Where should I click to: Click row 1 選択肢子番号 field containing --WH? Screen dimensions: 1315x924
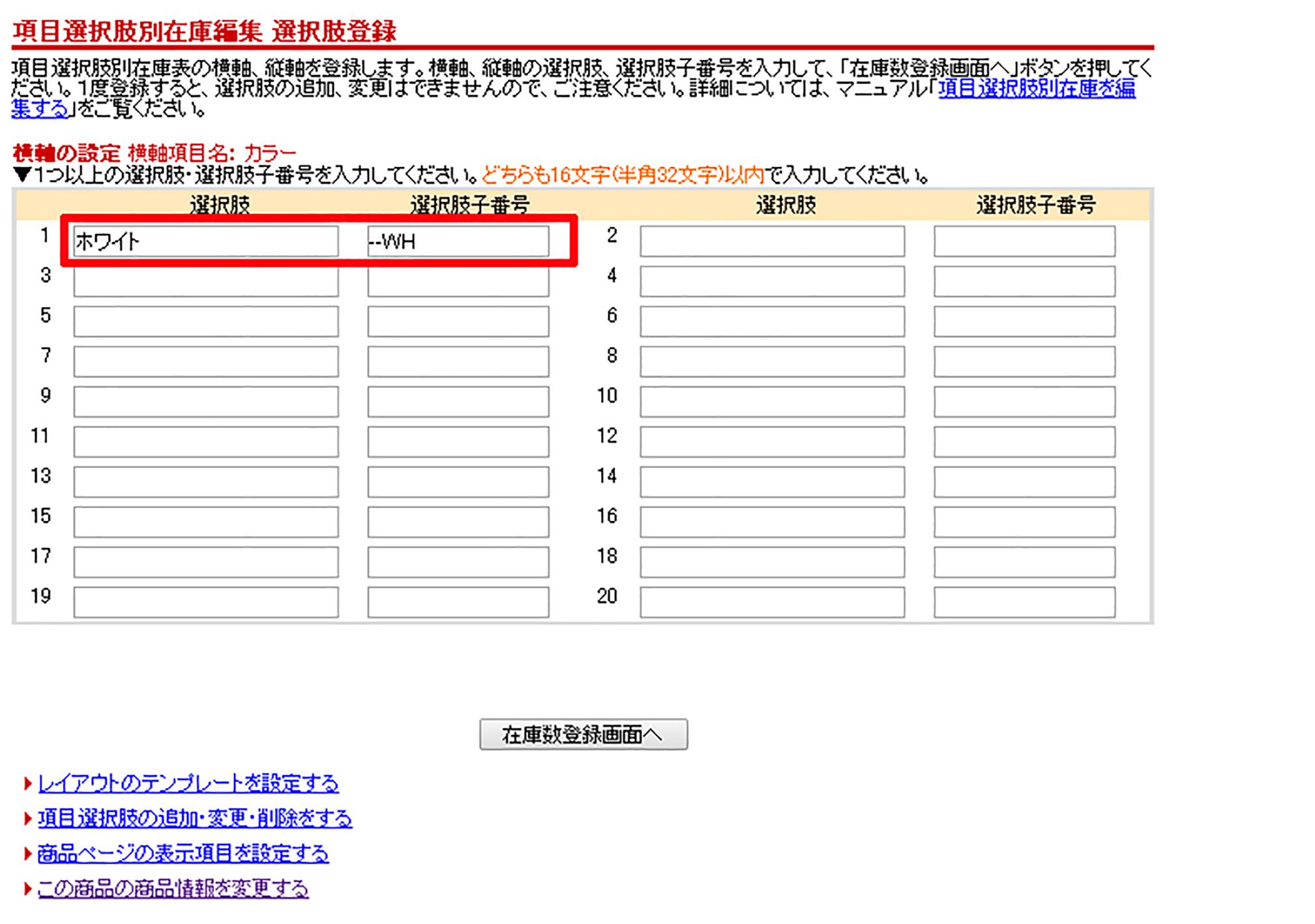click(x=458, y=241)
